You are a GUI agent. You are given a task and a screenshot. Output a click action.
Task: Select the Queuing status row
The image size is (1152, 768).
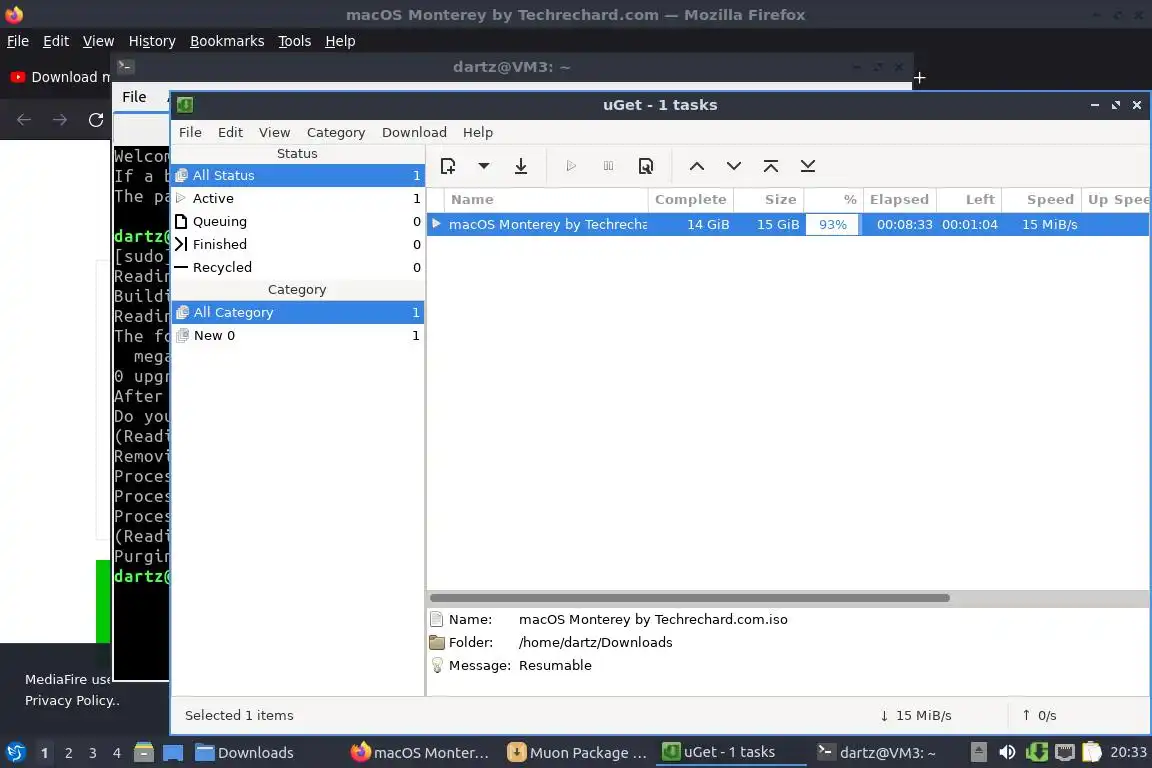(x=298, y=221)
